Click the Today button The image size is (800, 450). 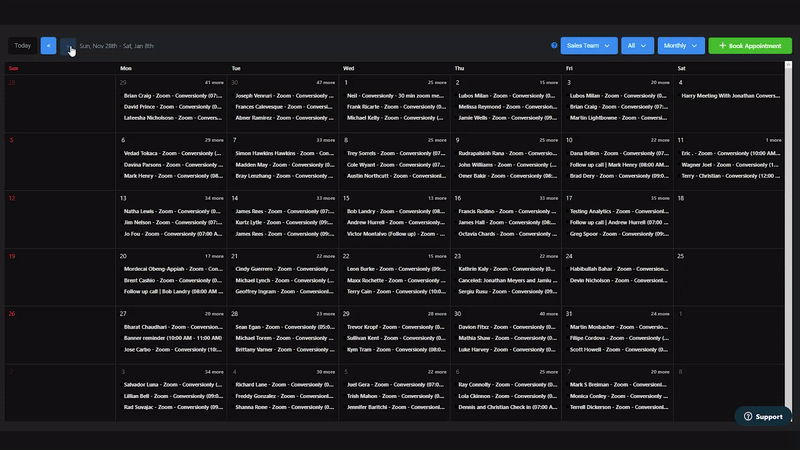(x=22, y=45)
